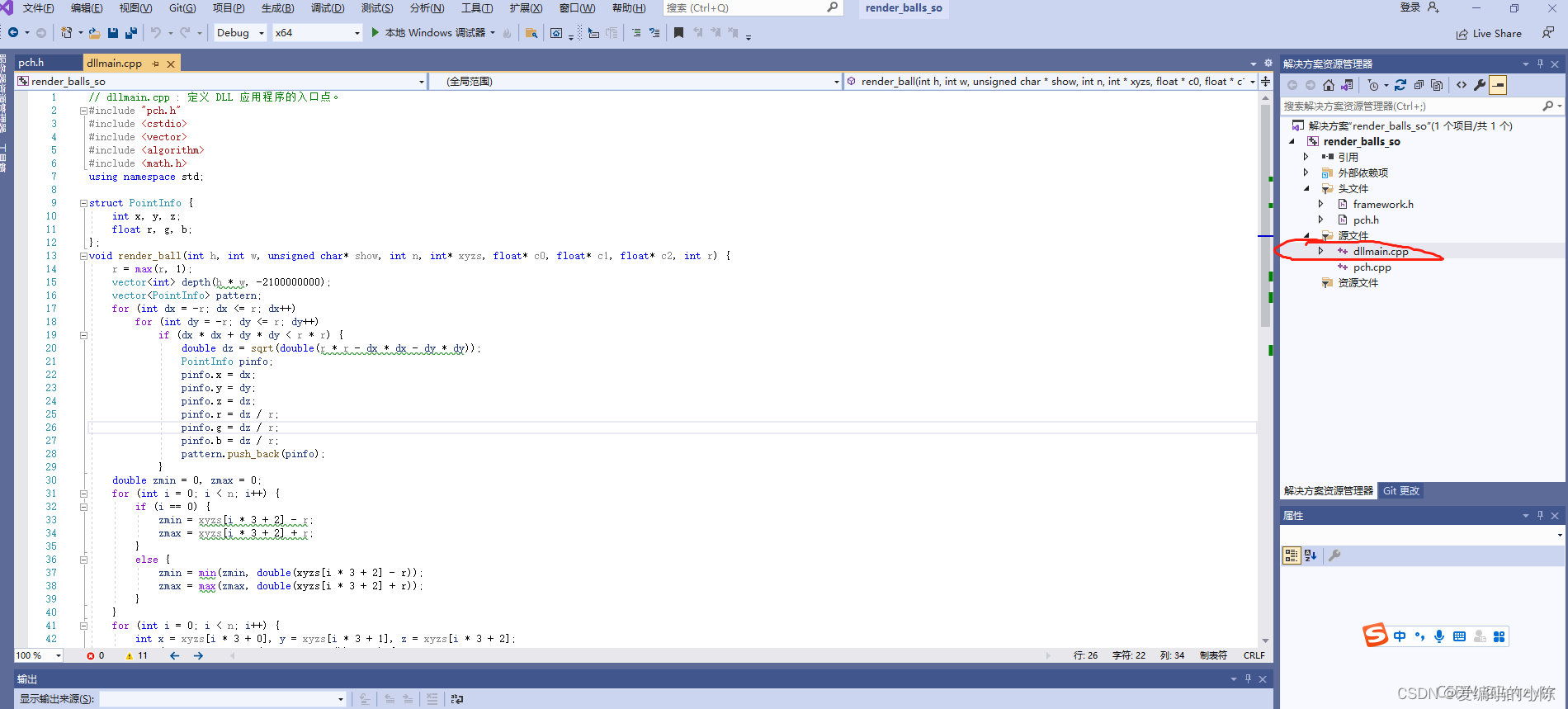Open the 编辑(E) menu
Viewport: 1568px width, 709px height.
[x=87, y=7]
